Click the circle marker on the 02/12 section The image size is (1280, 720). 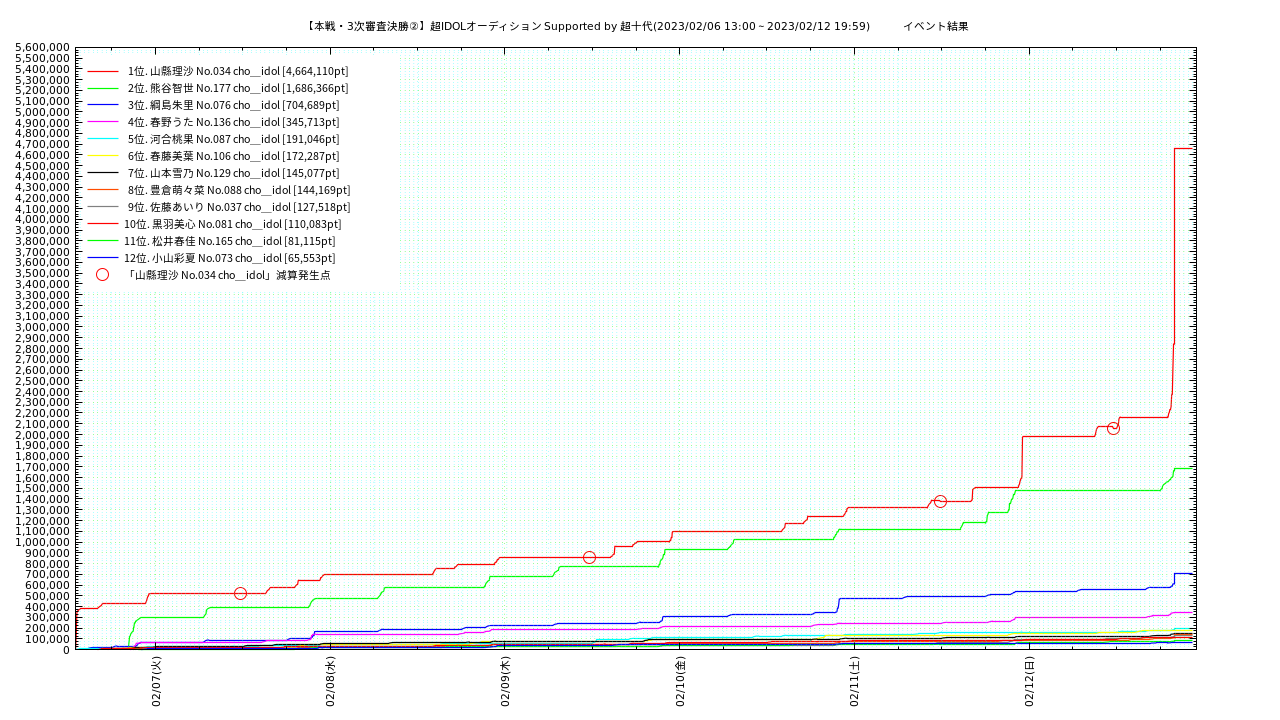pos(1113,428)
